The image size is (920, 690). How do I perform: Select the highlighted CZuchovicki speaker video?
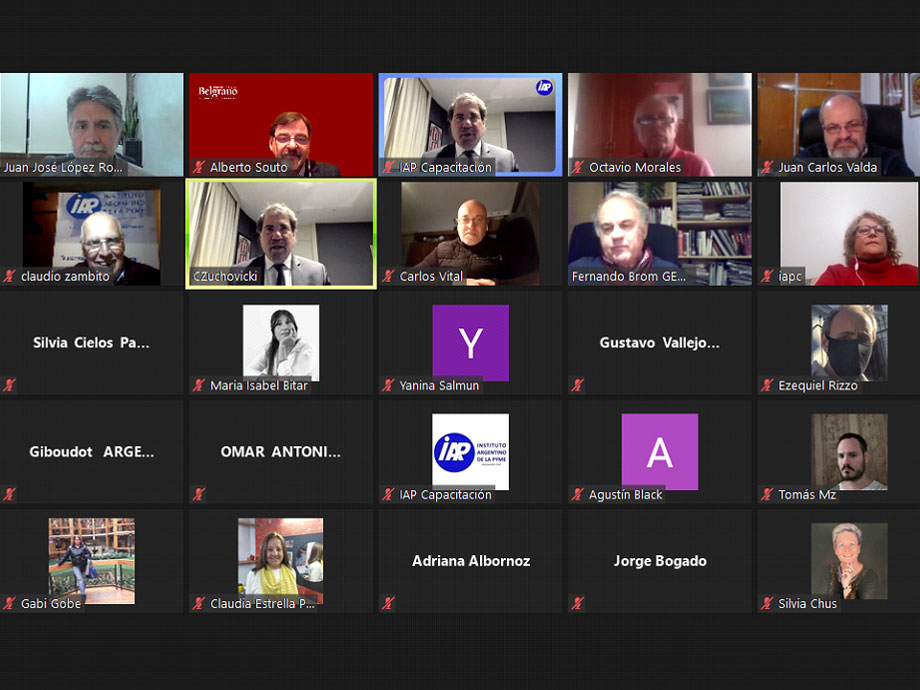(281, 232)
